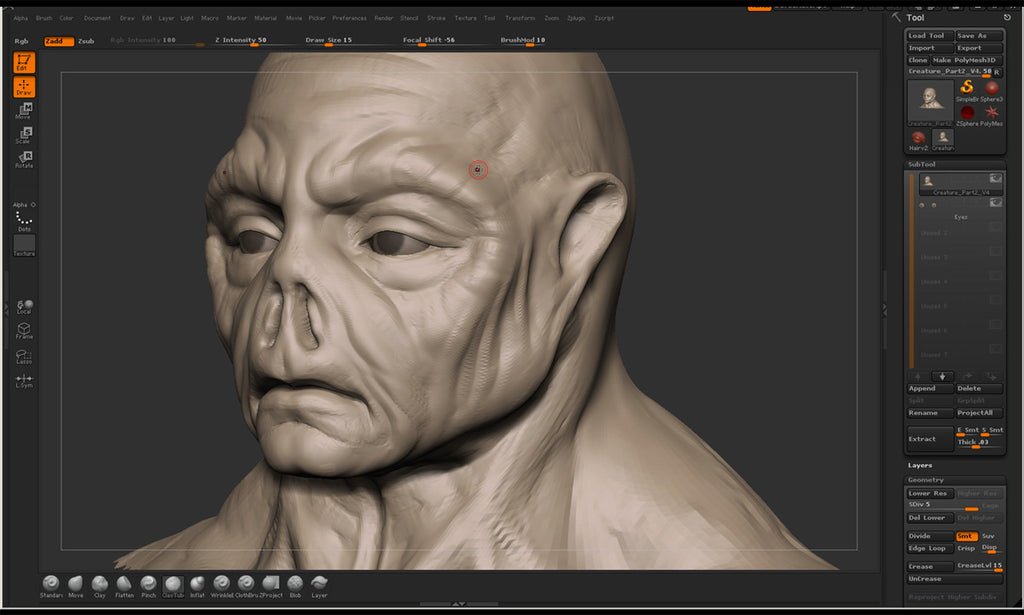Toggle Zadd sculpting mode
Screen dimensions: 1024x615
58,41
